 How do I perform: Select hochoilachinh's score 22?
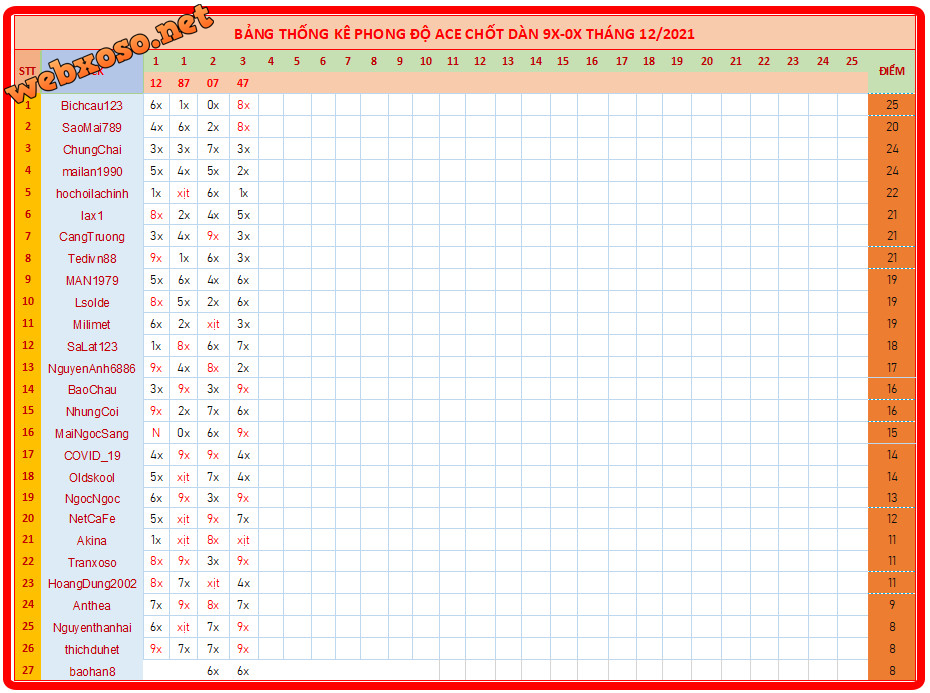(891, 193)
